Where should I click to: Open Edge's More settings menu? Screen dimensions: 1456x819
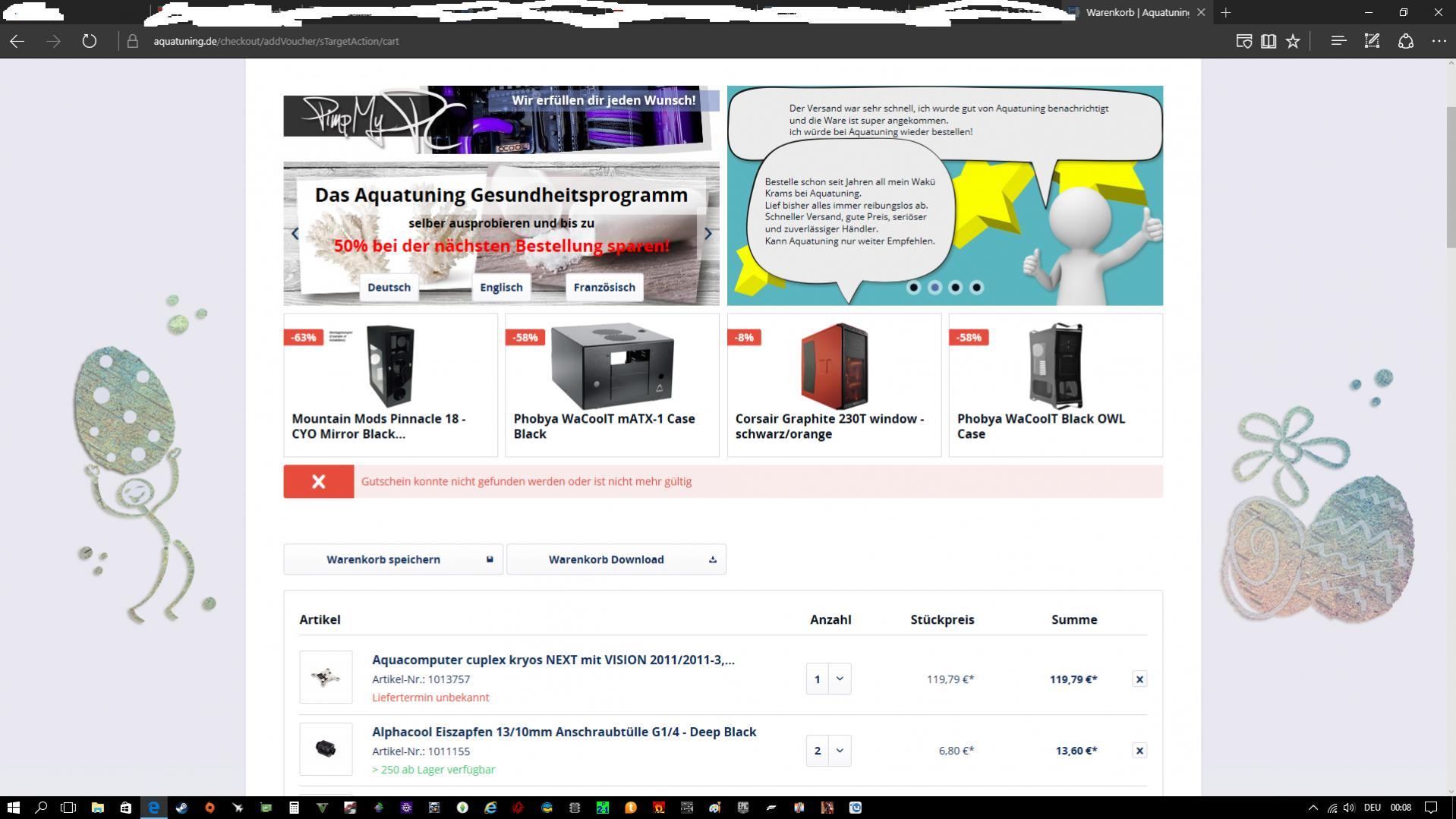coord(1439,41)
